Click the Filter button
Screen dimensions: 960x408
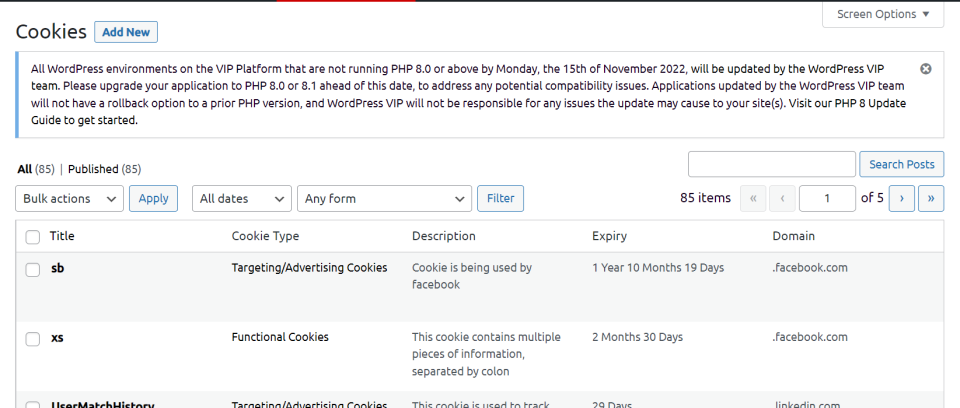point(500,199)
